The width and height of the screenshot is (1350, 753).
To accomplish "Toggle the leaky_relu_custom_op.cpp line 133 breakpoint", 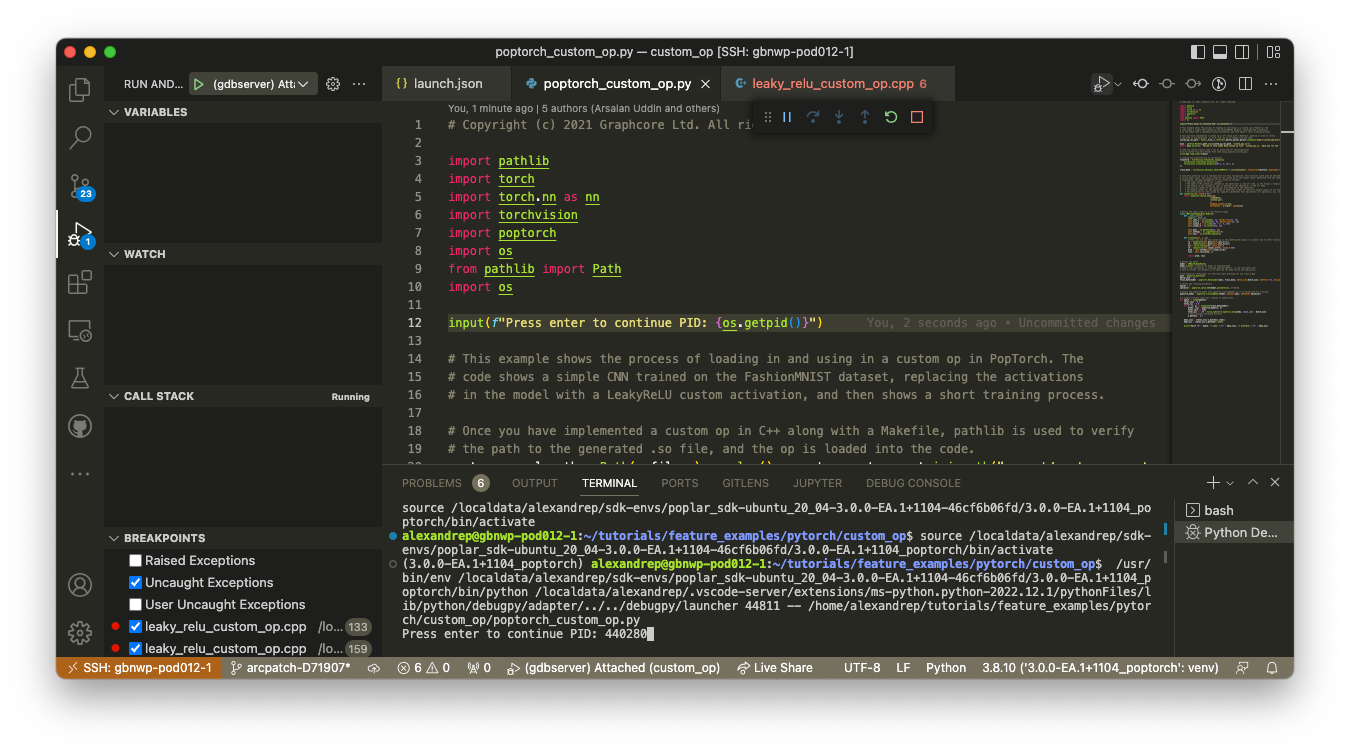I will click(x=135, y=626).
